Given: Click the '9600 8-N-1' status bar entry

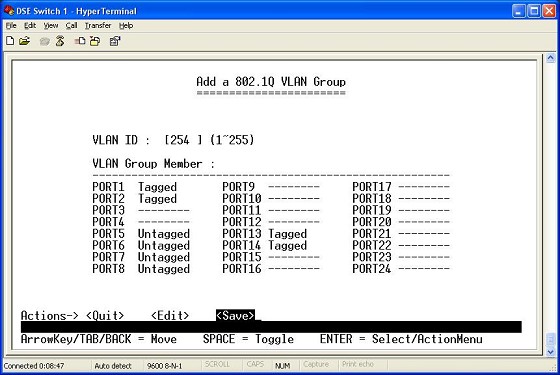Looking at the screenshot, I should pos(165,366).
